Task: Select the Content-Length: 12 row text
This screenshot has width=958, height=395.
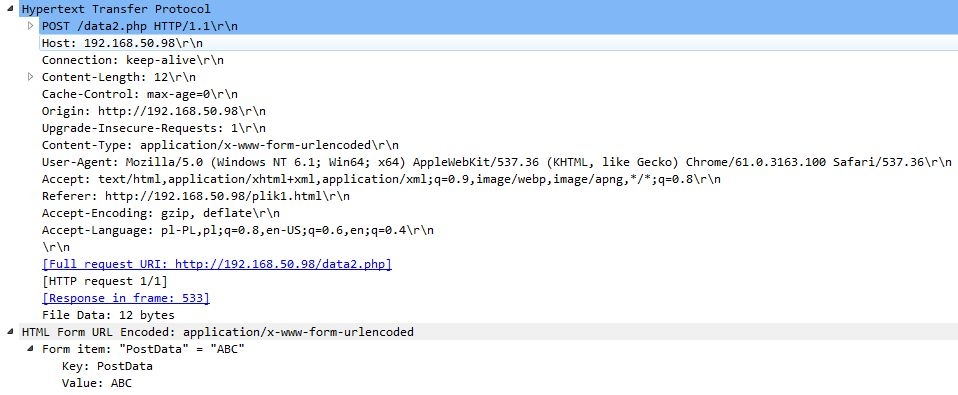Action: [119, 77]
